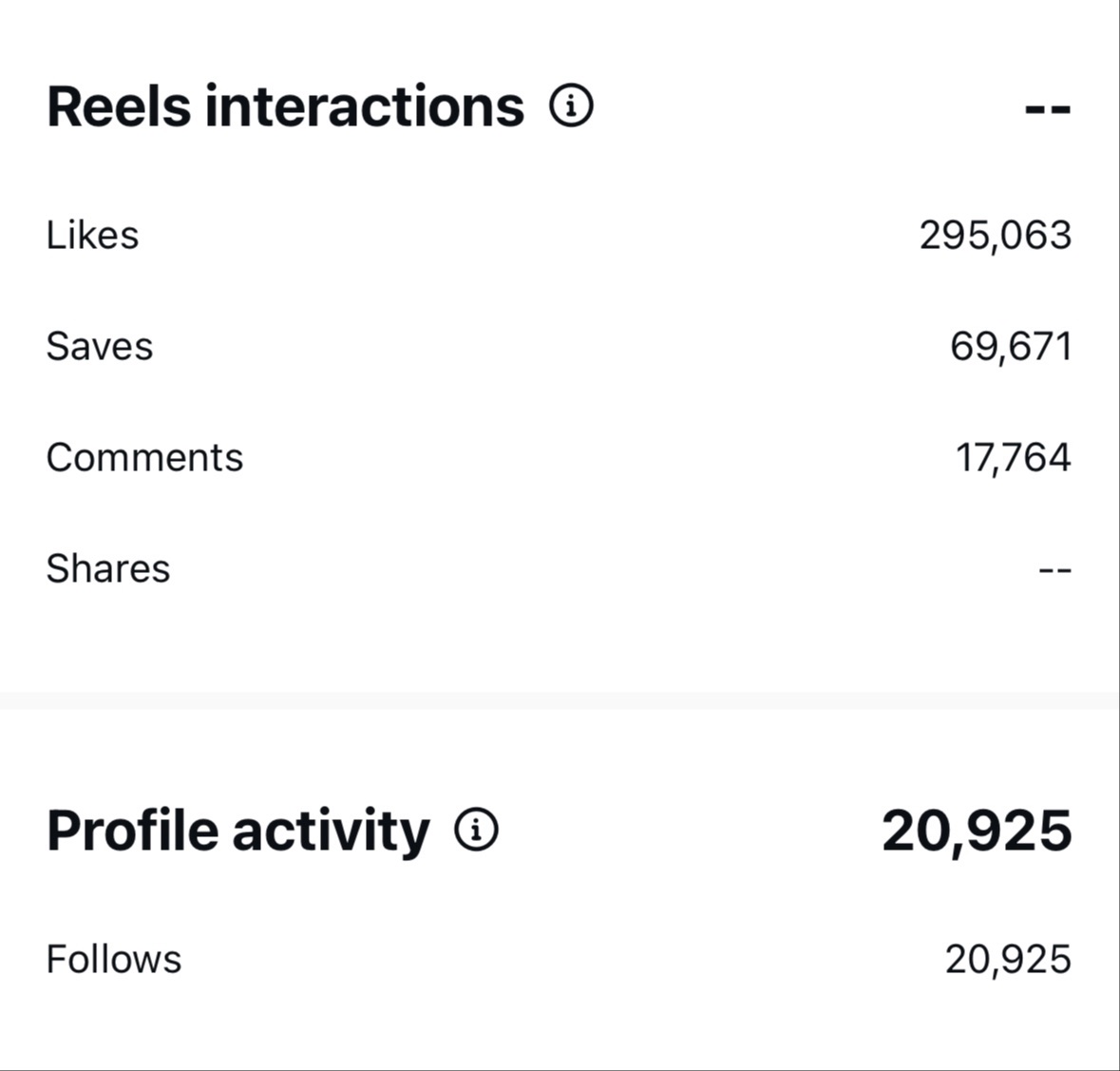The height and width of the screenshot is (1071, 1120).
Task: Click the Follows count of 20,925
Action: pyautogui.click(x=1008, y=959)
